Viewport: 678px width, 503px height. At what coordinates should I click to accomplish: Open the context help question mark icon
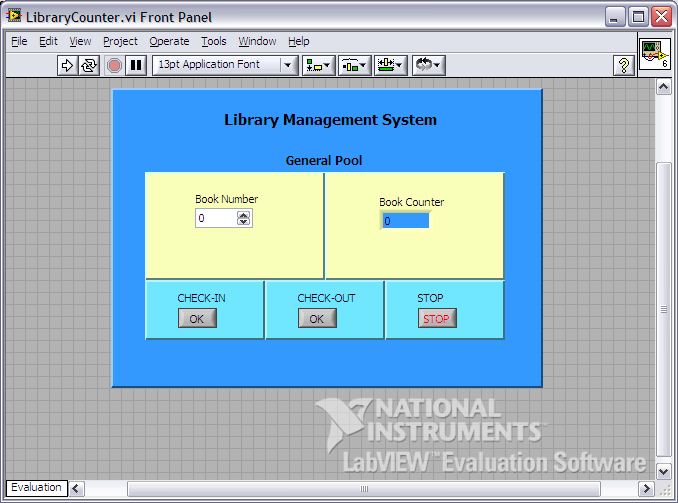click(624, 65)
